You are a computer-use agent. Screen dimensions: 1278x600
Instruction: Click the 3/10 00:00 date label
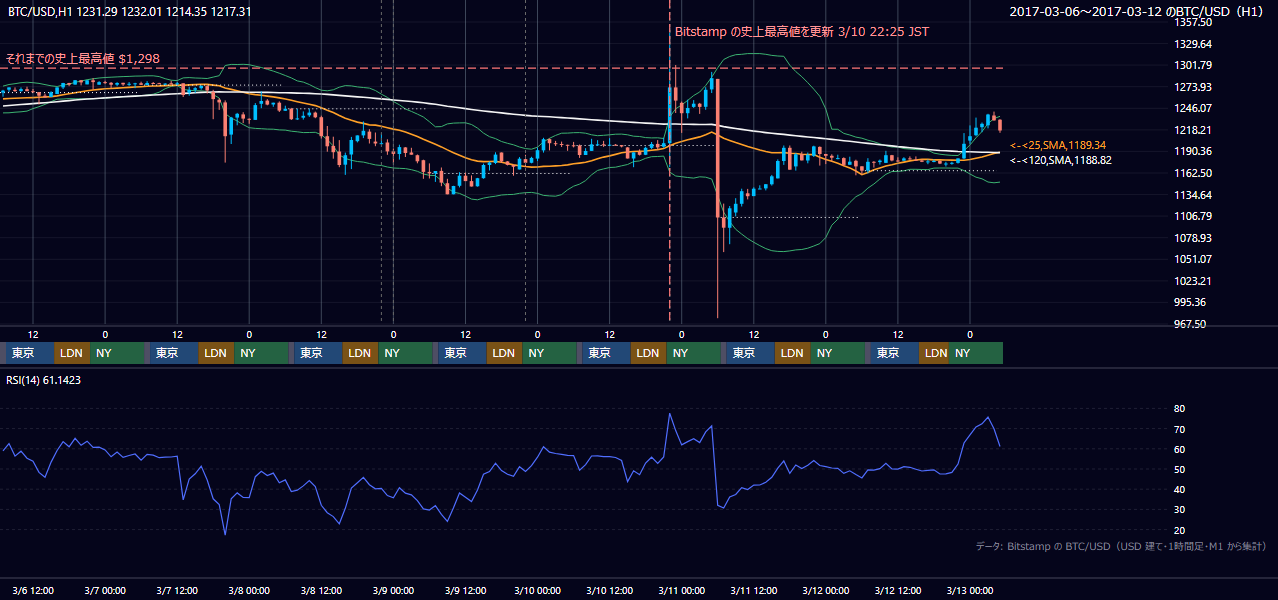(x=537, y=590)
